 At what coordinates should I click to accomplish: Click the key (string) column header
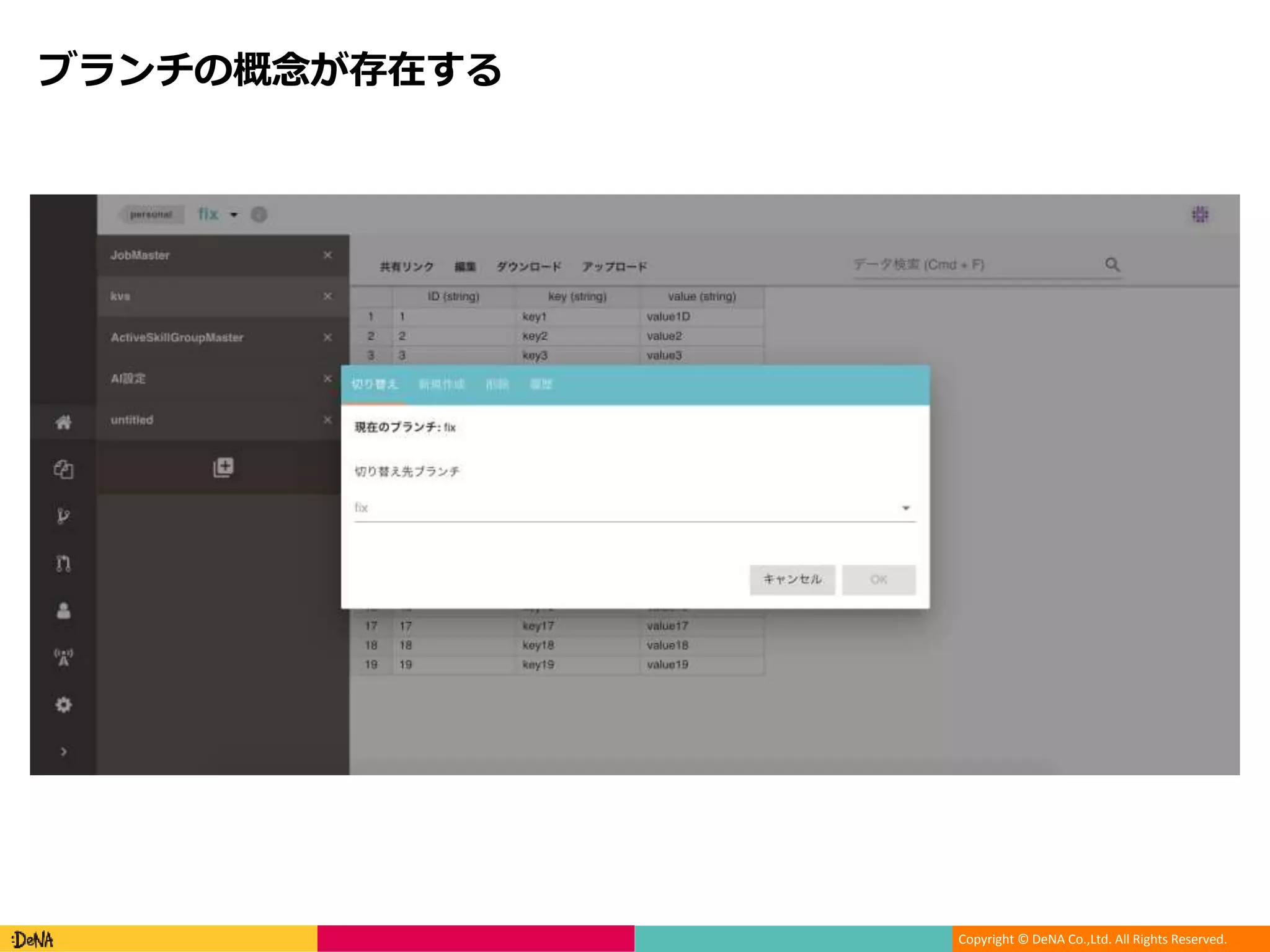577,296
